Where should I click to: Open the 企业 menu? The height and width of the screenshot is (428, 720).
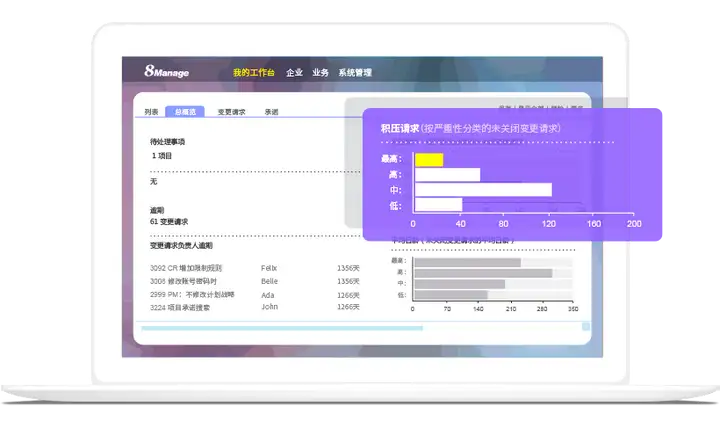pyautogui.click(x=294, y=73)
